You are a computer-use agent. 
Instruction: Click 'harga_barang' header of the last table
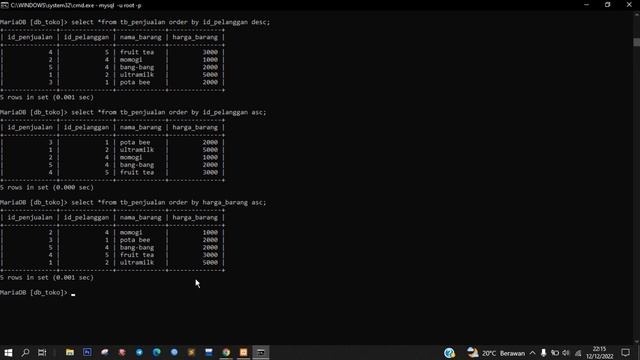[x=195, y=218]
